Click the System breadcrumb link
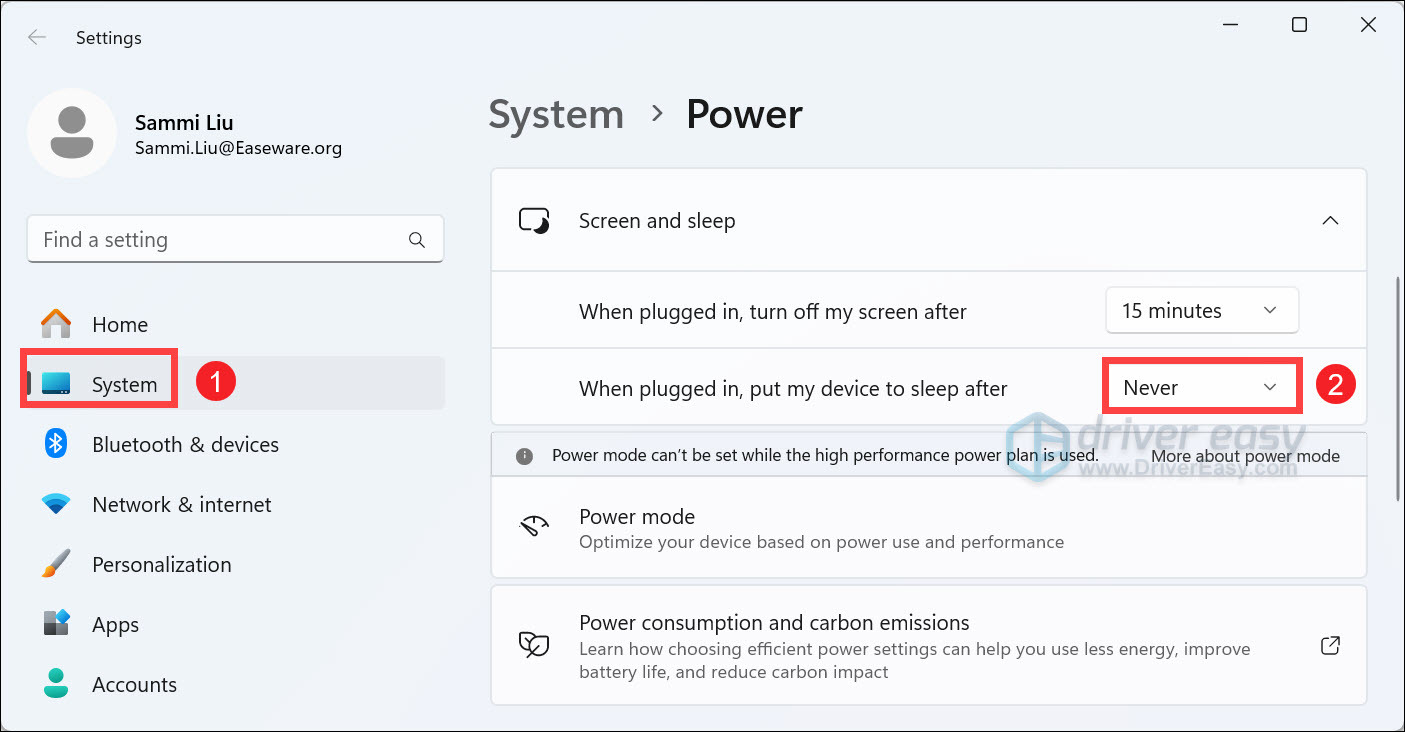This screenshot has height=732, width=1405. (555, 115)
